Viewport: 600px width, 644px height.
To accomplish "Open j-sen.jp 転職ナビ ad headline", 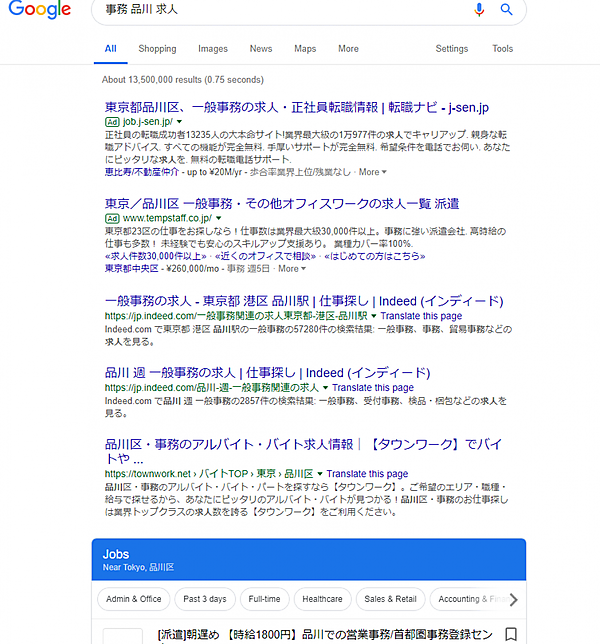I will [297, 108].
